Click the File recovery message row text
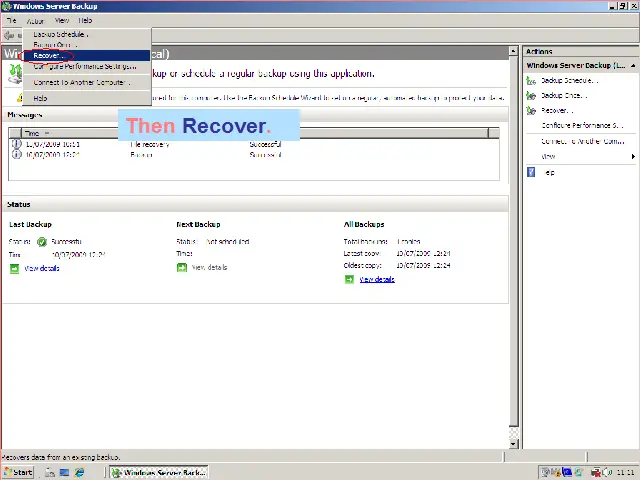Viewport: 640px width, 480px height. tap(149, 144)
